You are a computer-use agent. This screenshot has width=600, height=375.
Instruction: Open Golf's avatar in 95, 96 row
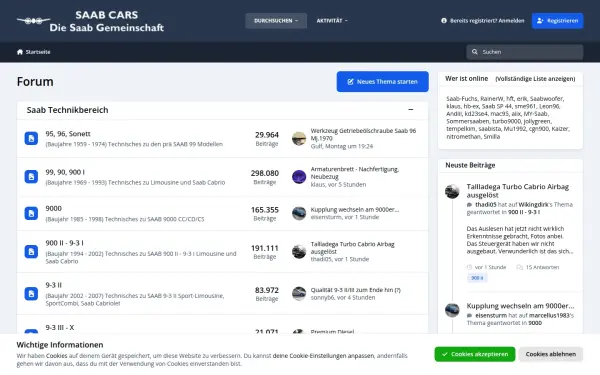(x=299, y=138)
